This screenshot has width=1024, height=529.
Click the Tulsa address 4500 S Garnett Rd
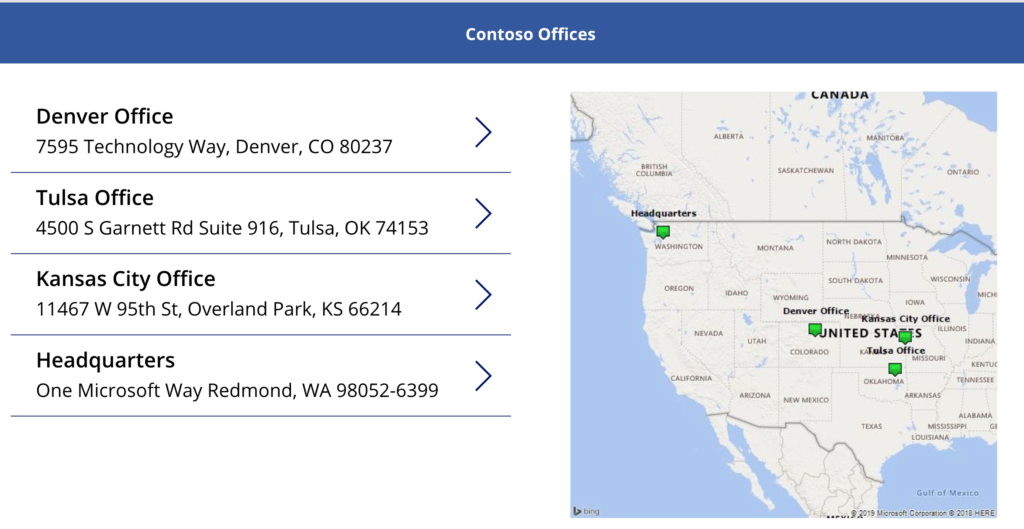point(232,228)
